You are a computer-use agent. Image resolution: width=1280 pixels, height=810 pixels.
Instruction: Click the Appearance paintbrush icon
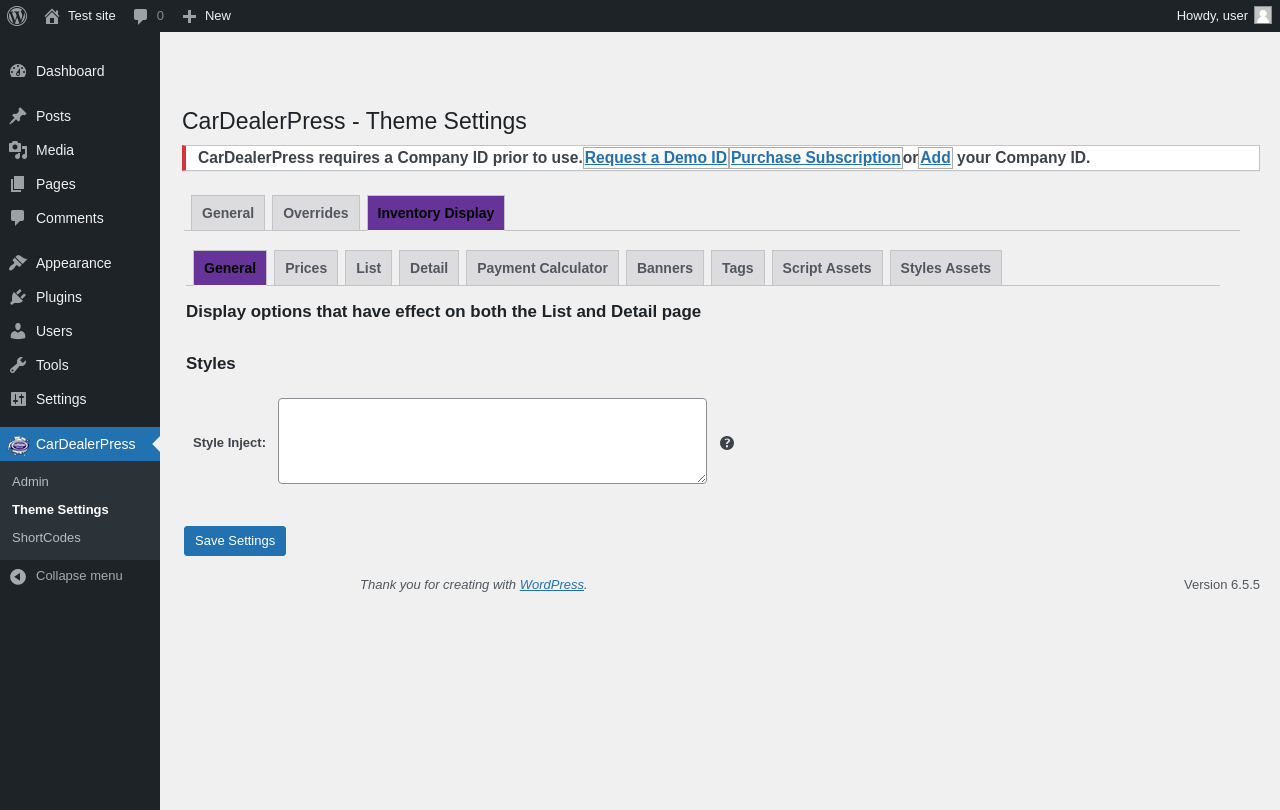coord(18,263)
